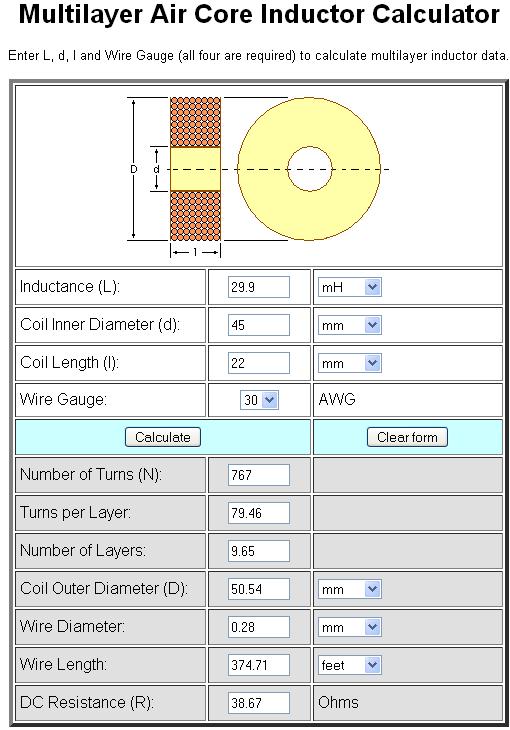Viewport: 510px width, 730px height.
Task: Click the 'Turns per Layer:' label
Action: point(75,513)
